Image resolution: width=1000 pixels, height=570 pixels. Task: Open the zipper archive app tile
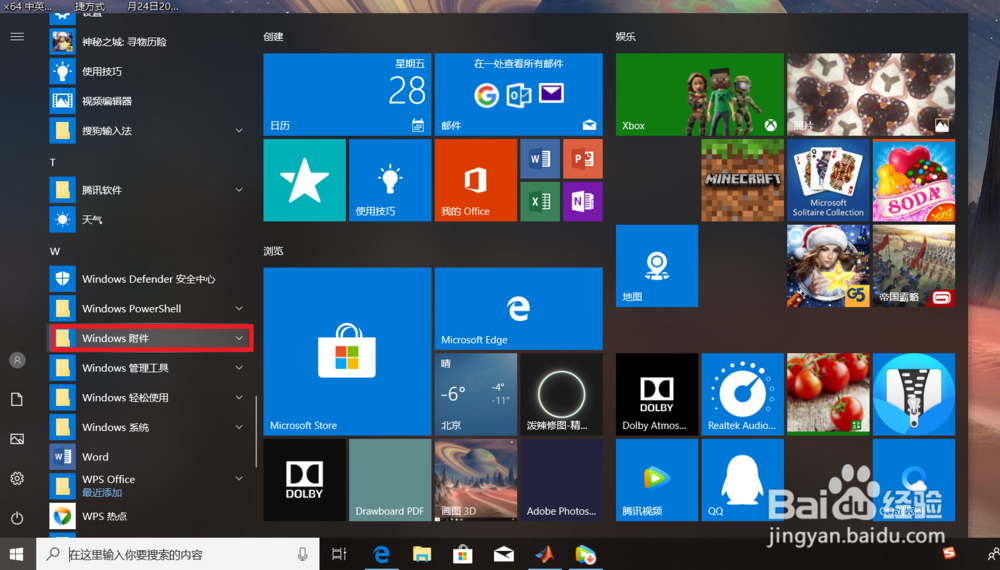pos(914,394)
